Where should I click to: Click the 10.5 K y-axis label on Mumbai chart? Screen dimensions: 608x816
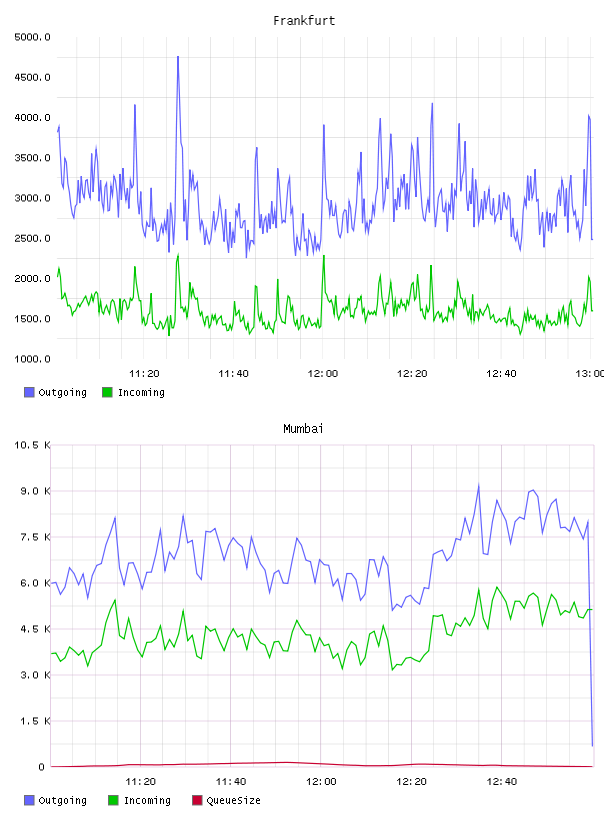32,445
